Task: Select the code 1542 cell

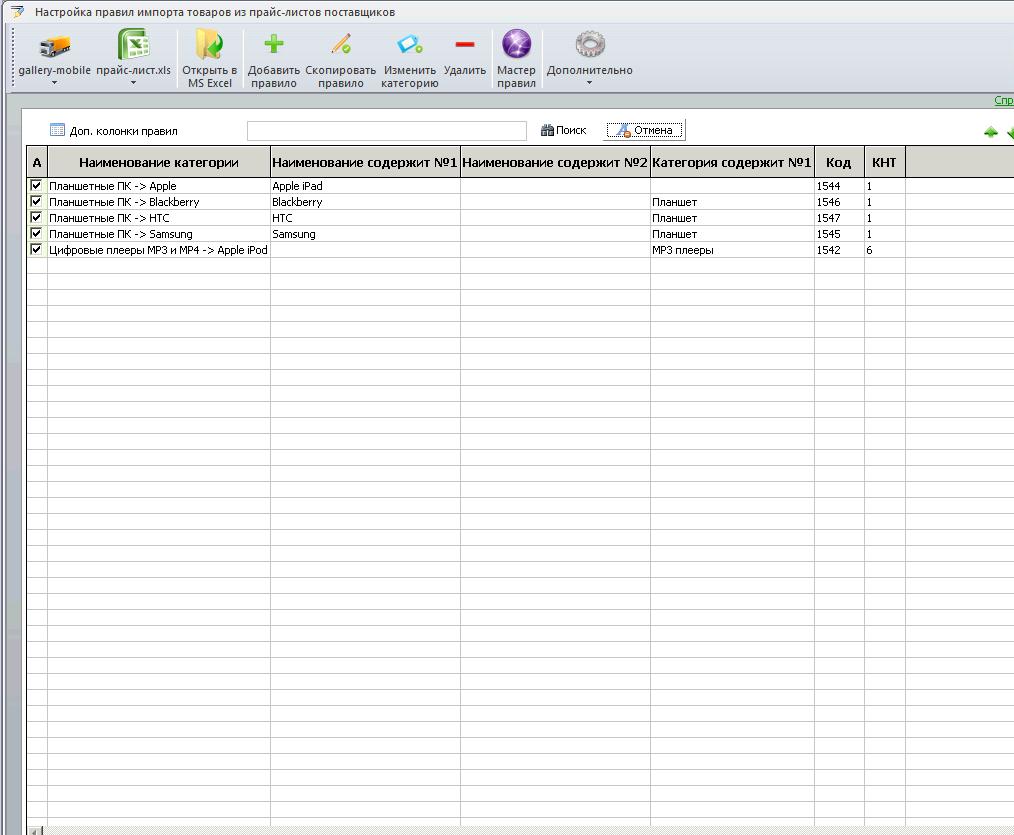Action: pyautogui.click(x=839, y=250)
